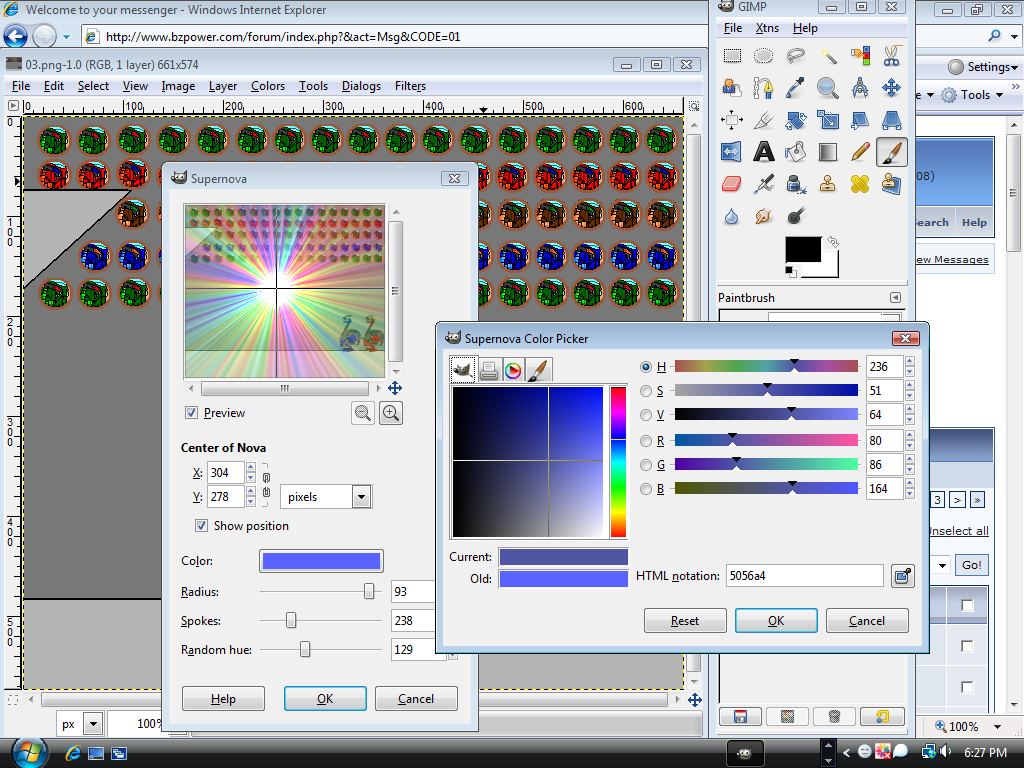
Task: Select the Fuzzy Select magic wand tool
Action: click(828, 56)
